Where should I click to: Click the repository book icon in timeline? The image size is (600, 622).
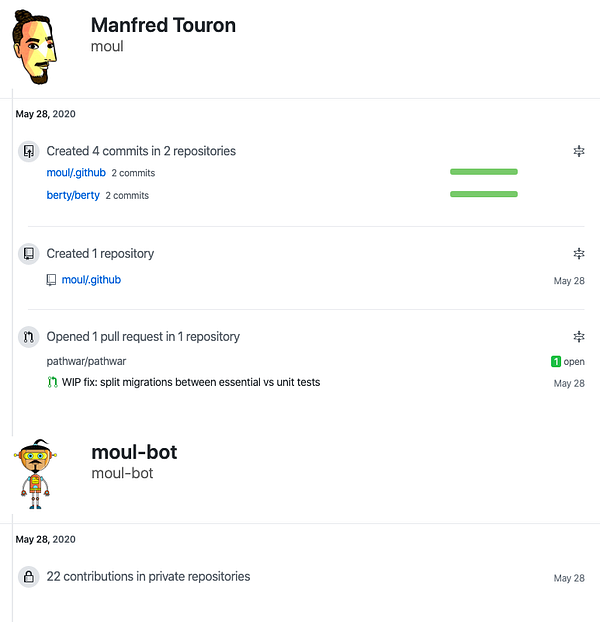[29, 254]
